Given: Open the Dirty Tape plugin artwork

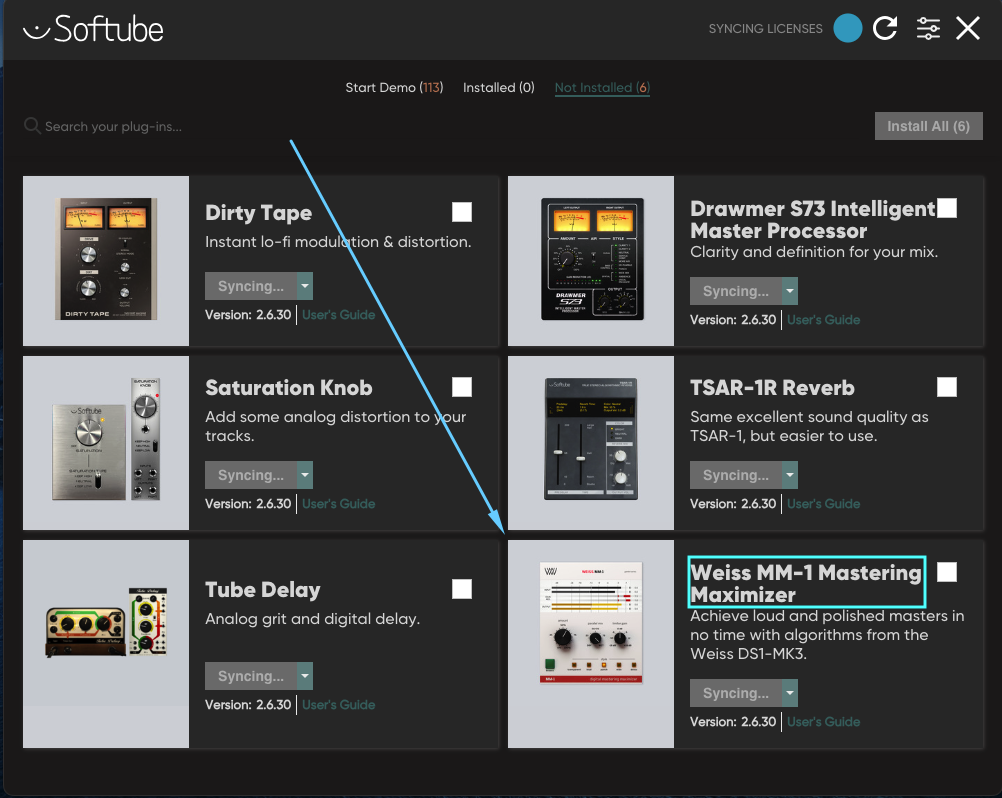Looking at the screenshot, I should click(105, 260).
